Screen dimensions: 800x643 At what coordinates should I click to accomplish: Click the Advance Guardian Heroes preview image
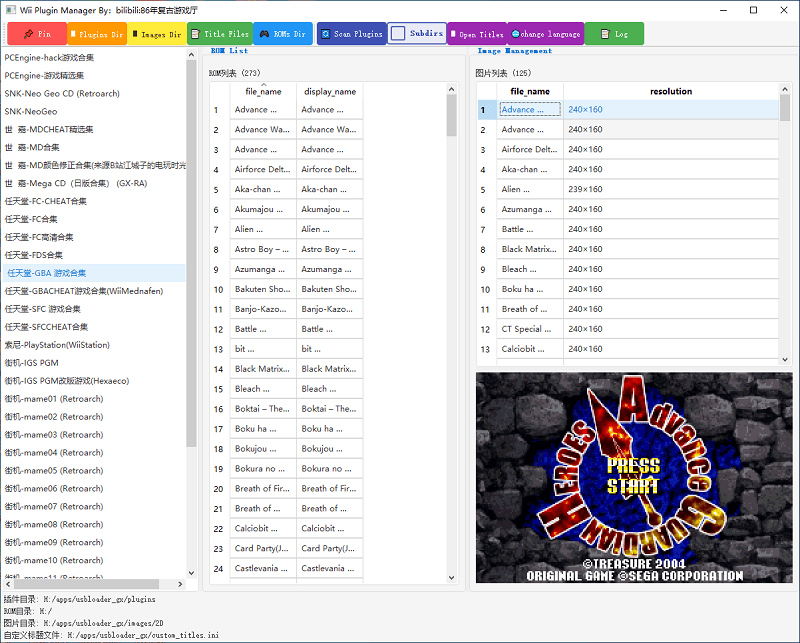634,478
